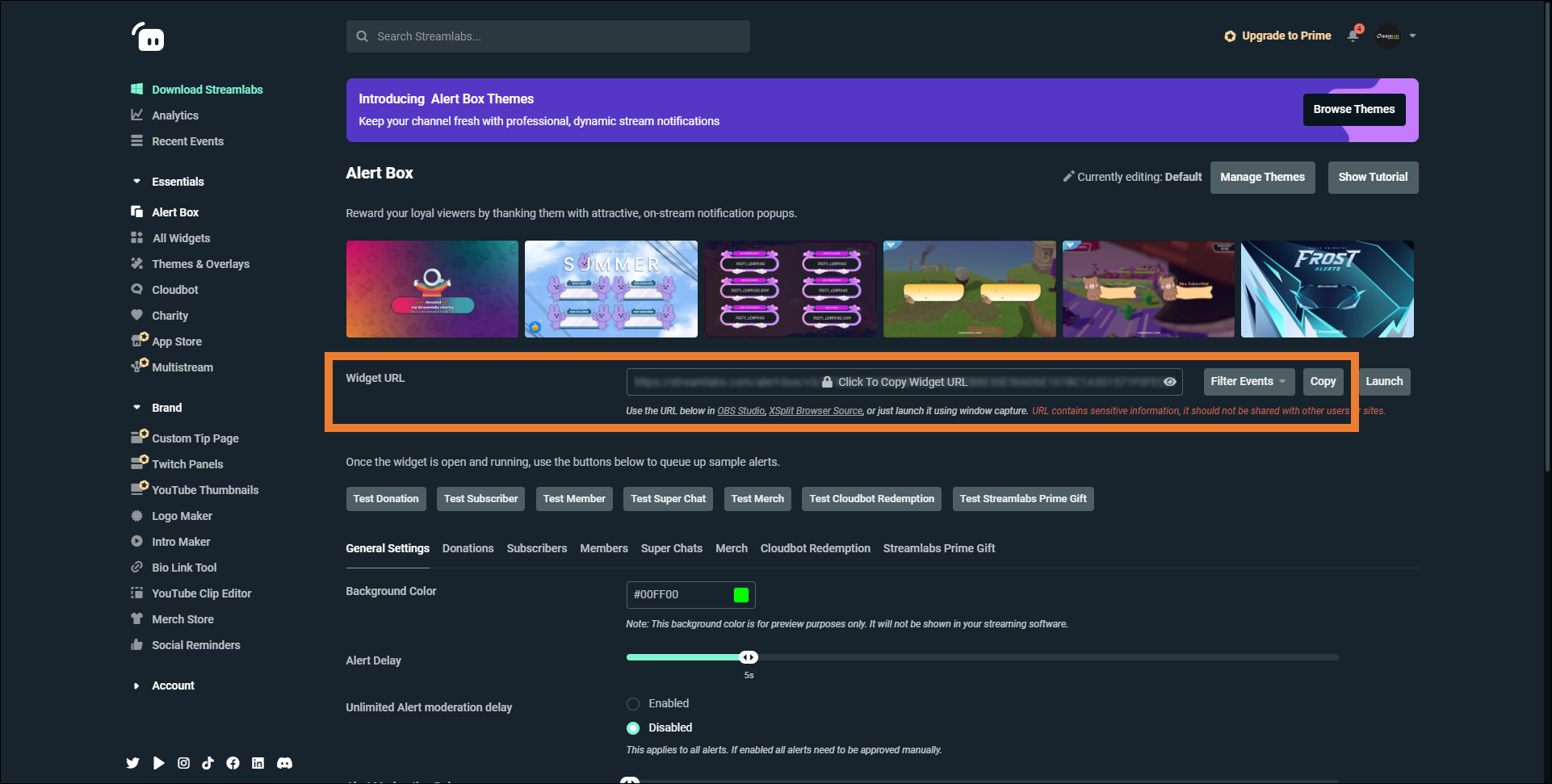Click the Twitch Panels icon
The height and width of the screenshot is (784, 1552).
coord(139,463)
